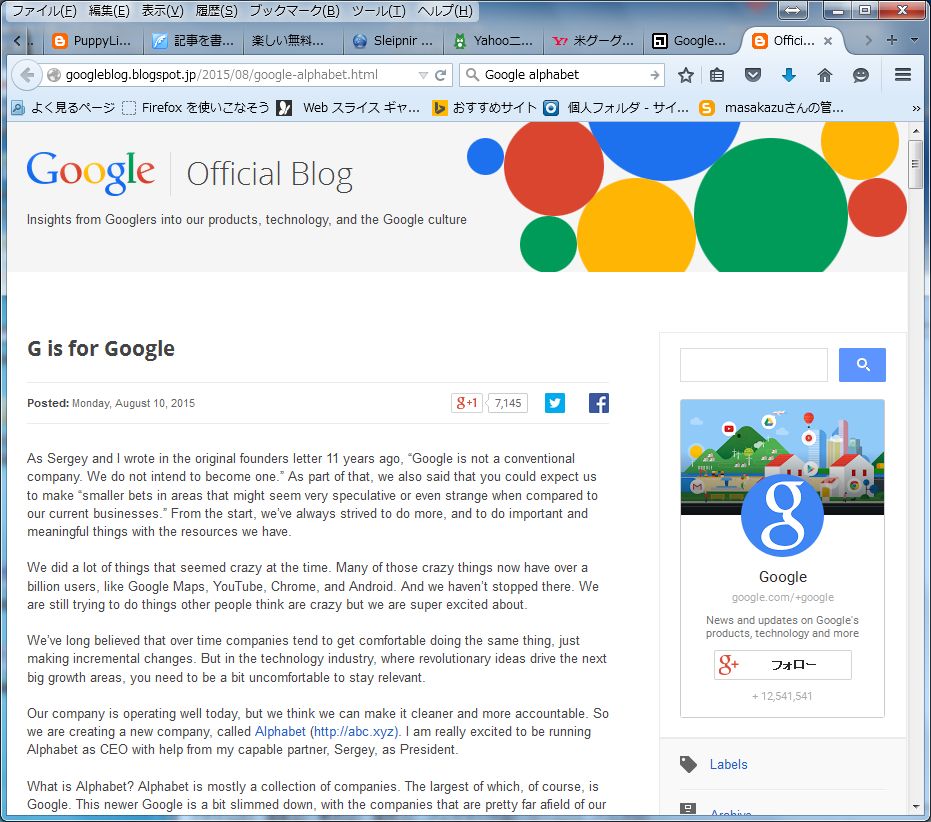931x822 pixels.
Task: Open the bookmarks list icon
Action: [717, 75]
